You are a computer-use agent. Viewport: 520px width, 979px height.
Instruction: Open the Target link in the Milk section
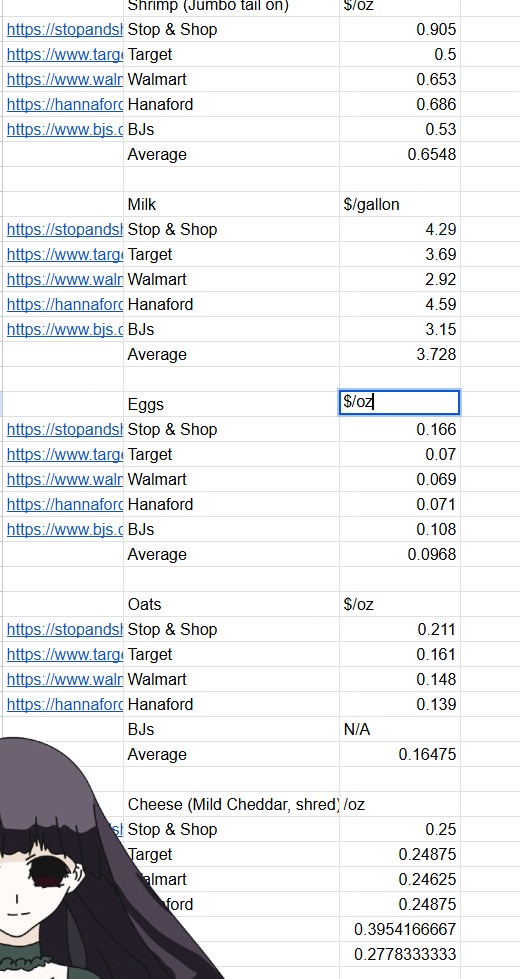pos(65,254)
